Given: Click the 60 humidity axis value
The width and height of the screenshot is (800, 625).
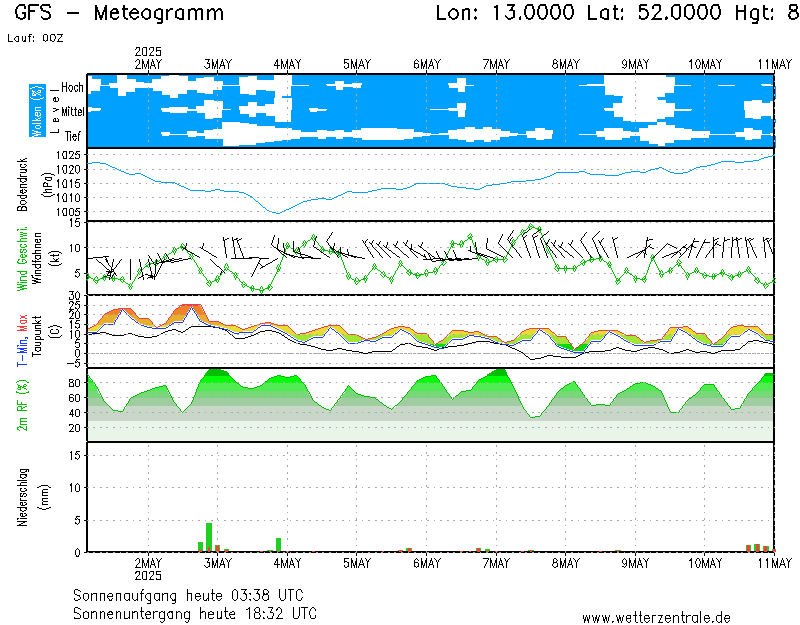Looking at the screenshot, I should tap(74, 398).
